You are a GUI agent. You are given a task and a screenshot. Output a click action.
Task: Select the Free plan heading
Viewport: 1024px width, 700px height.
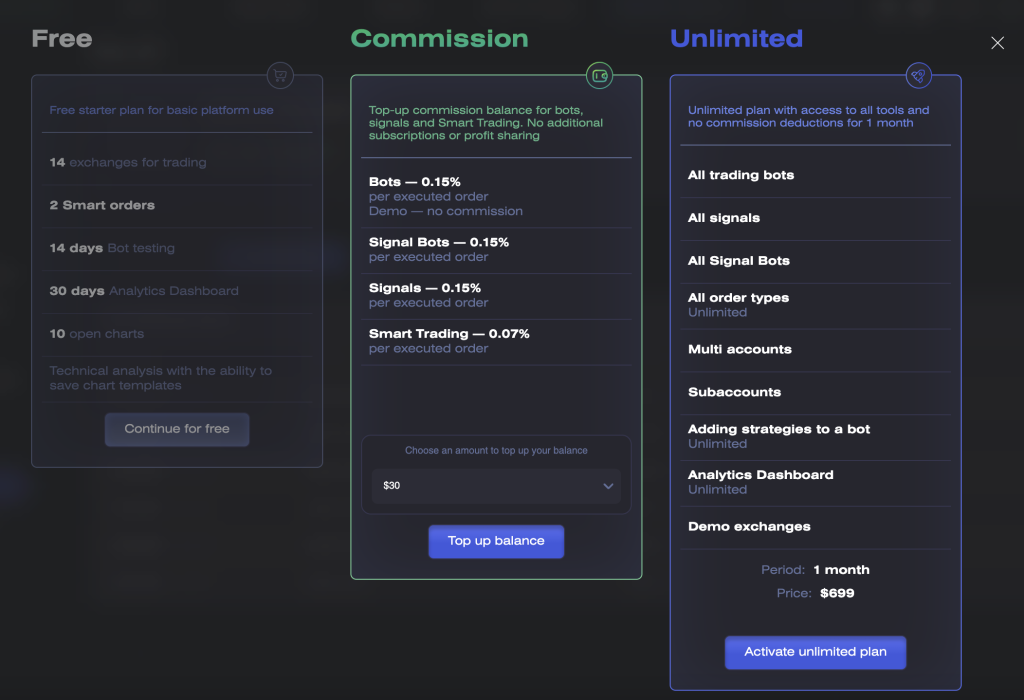[x=62, y=39]
